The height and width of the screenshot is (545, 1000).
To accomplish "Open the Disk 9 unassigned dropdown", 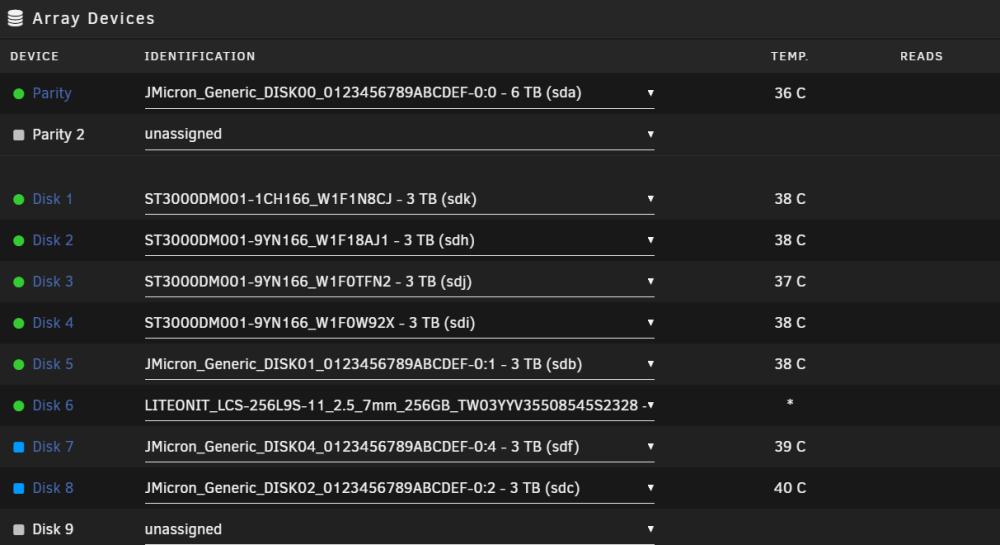I will coord(399,529).
